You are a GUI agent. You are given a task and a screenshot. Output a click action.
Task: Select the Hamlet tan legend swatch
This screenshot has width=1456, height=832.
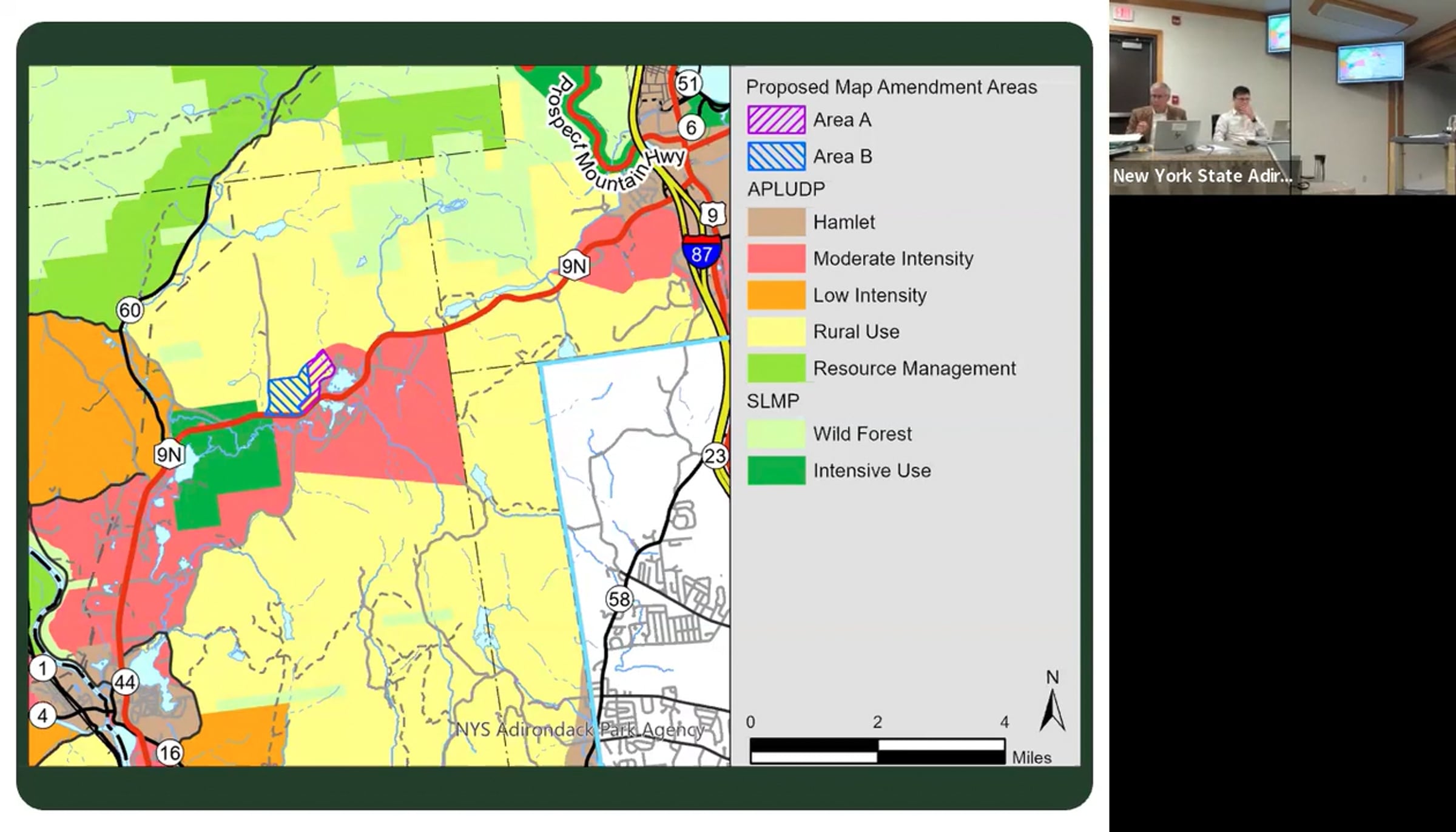click(777, 222)
